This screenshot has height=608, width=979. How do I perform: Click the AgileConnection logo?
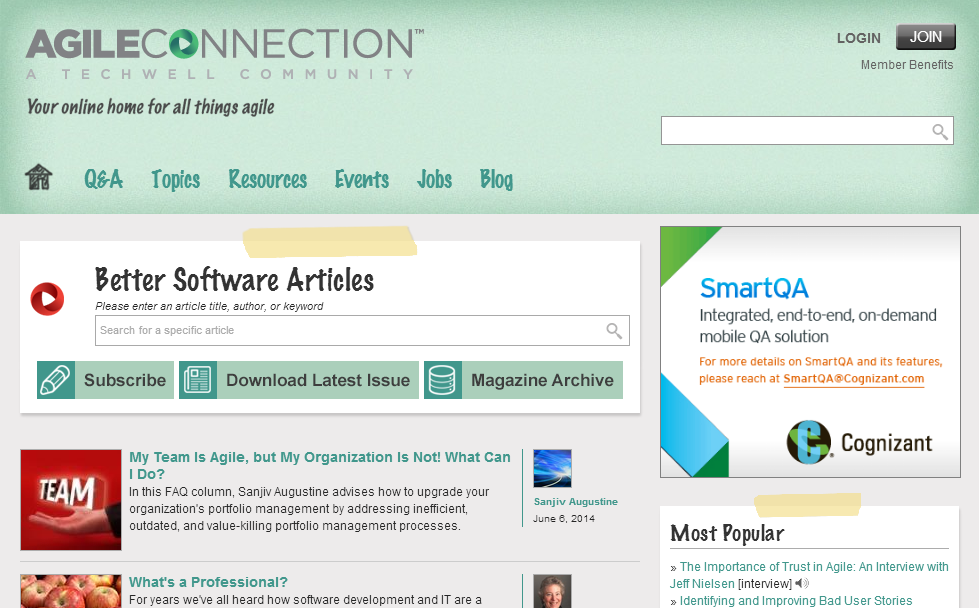(x=225, y=54)
